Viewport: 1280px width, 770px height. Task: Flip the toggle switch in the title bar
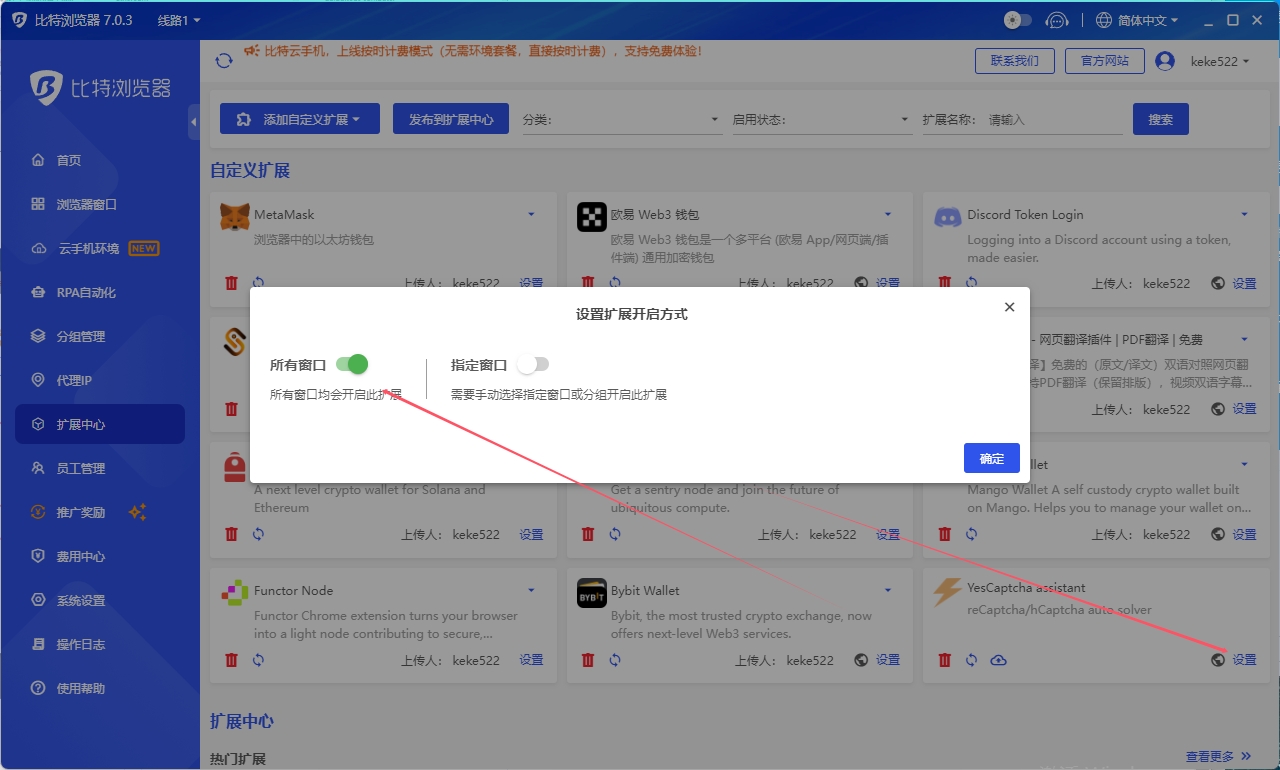1017,20
